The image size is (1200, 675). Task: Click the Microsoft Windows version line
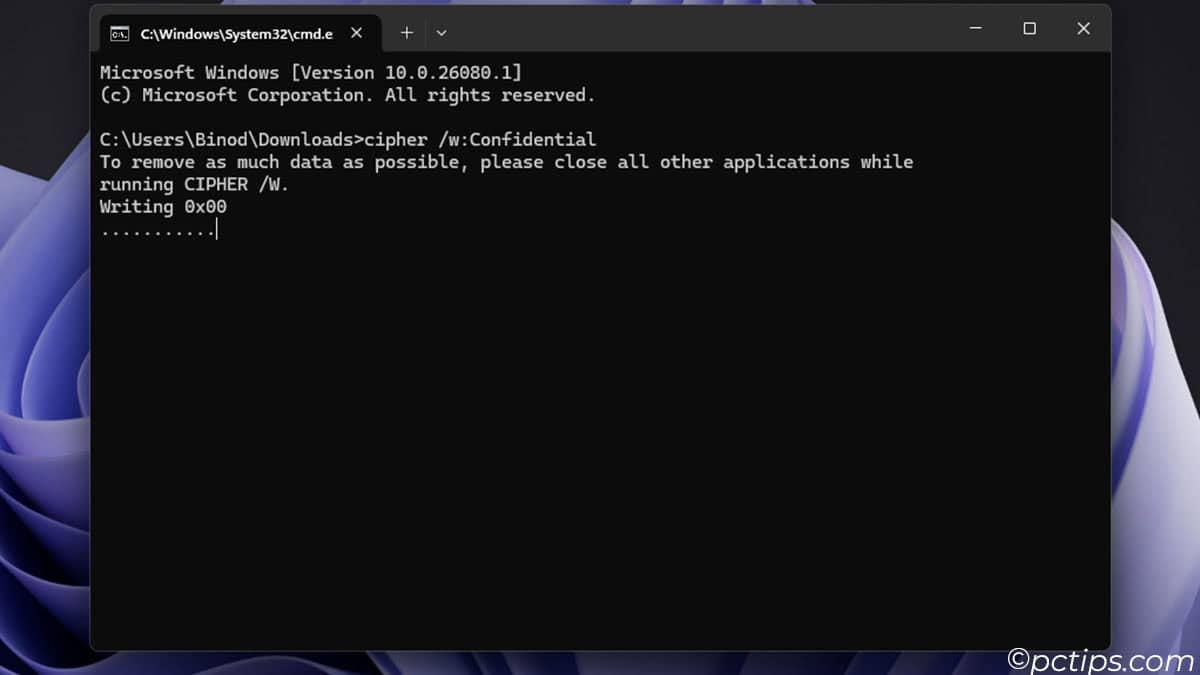[x=311, y=73]
